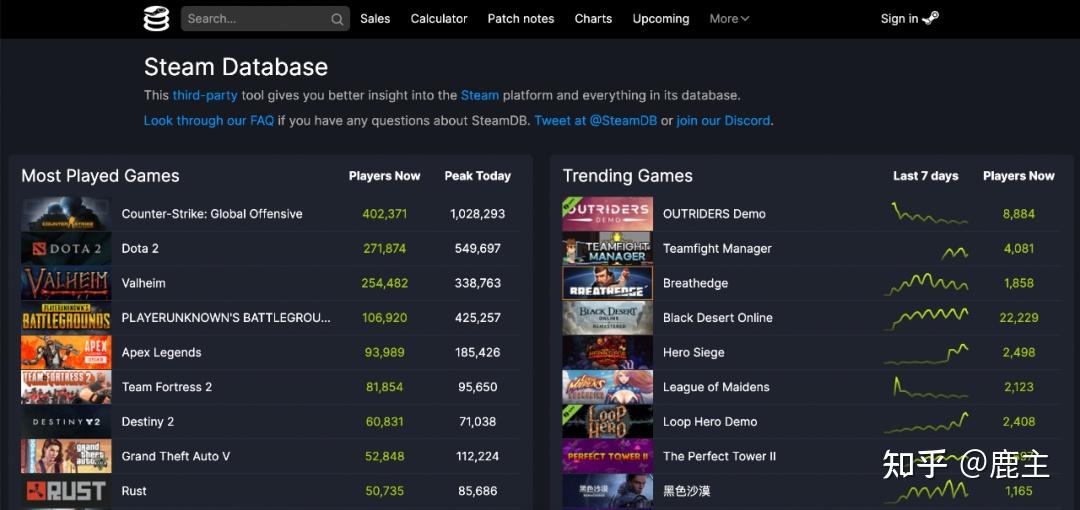Open the Valheim title link

coord(143,283)
